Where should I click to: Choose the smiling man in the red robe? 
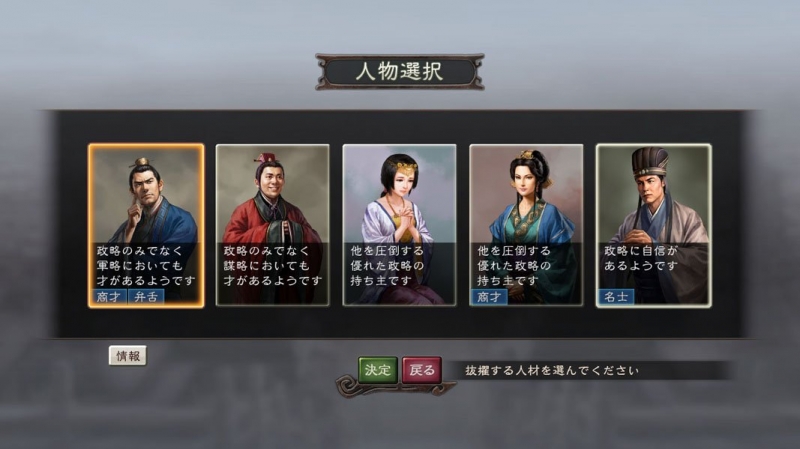point(272,226)
